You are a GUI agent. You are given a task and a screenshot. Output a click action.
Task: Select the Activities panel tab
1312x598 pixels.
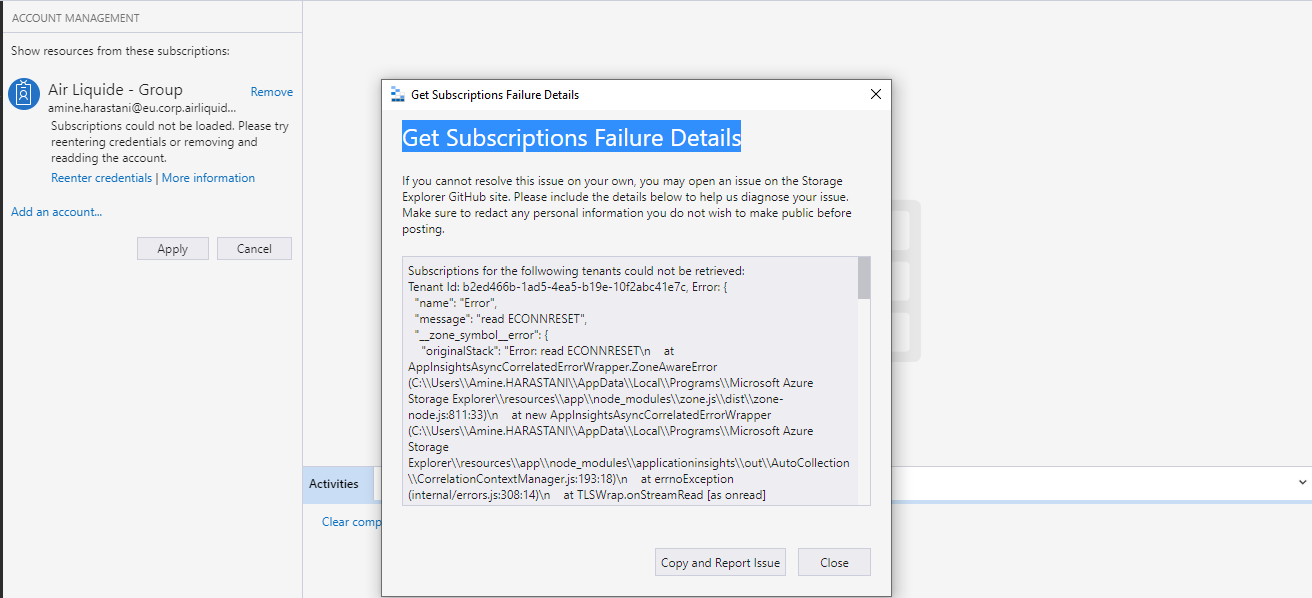pyautogui.click(x=337, y=484)
